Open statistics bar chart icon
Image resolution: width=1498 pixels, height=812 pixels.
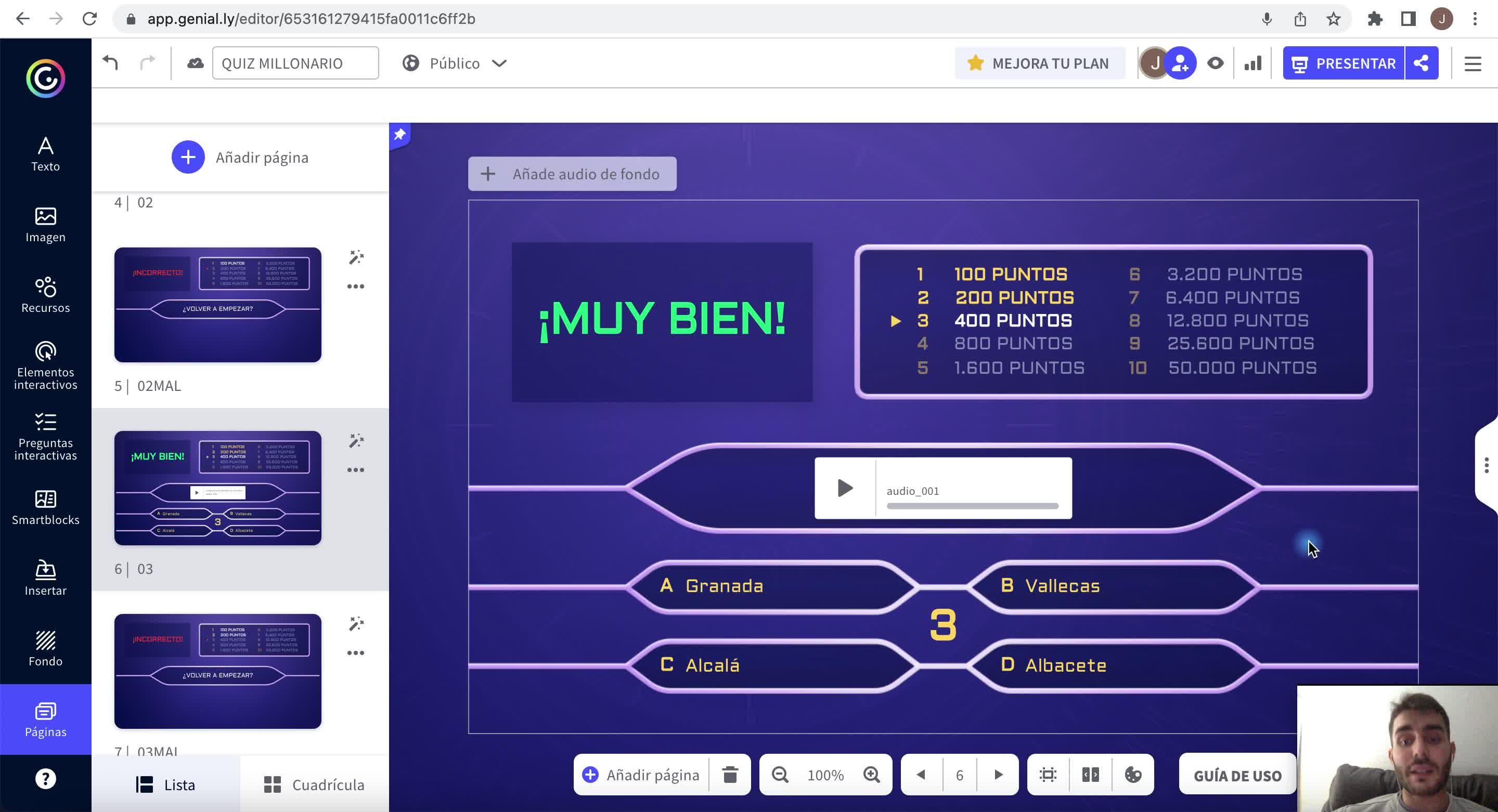coord(1253,63)
